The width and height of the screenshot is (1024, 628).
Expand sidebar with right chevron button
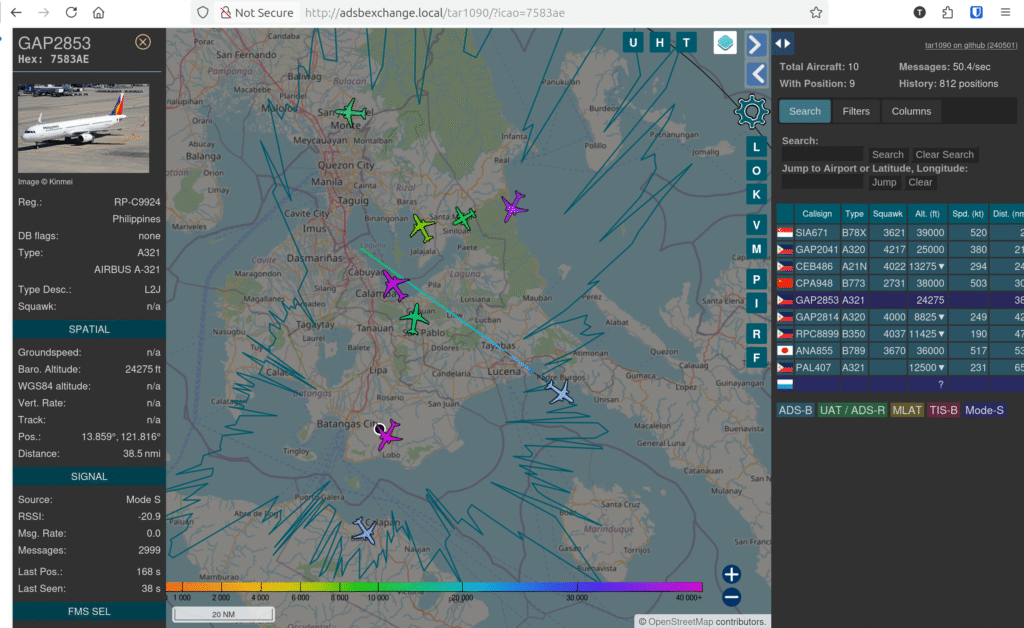pos(757,44)
